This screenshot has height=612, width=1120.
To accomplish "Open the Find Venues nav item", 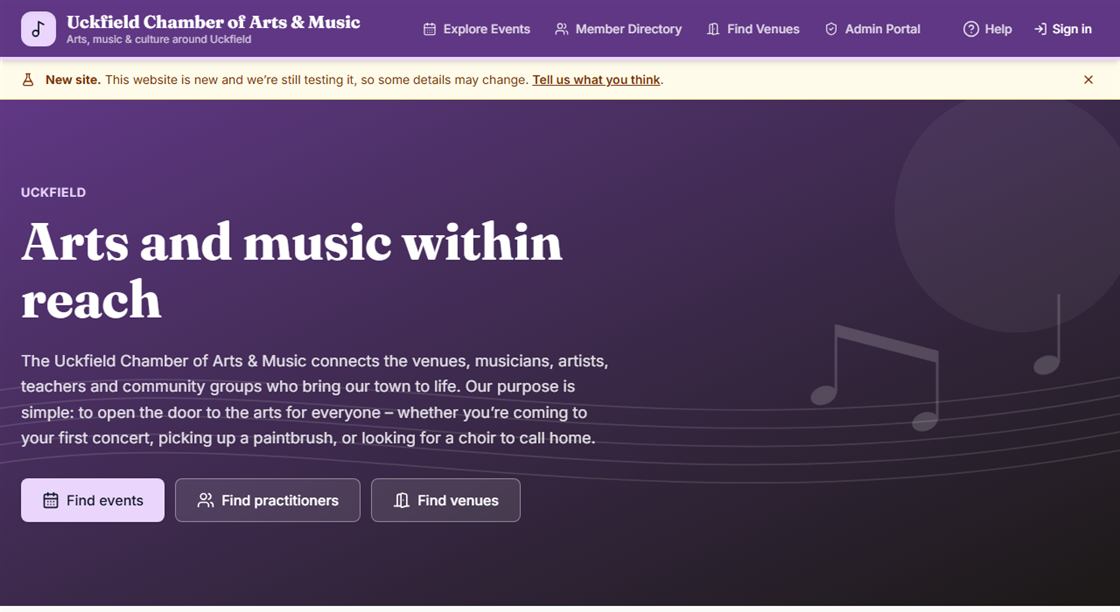I will pos(753,29).
